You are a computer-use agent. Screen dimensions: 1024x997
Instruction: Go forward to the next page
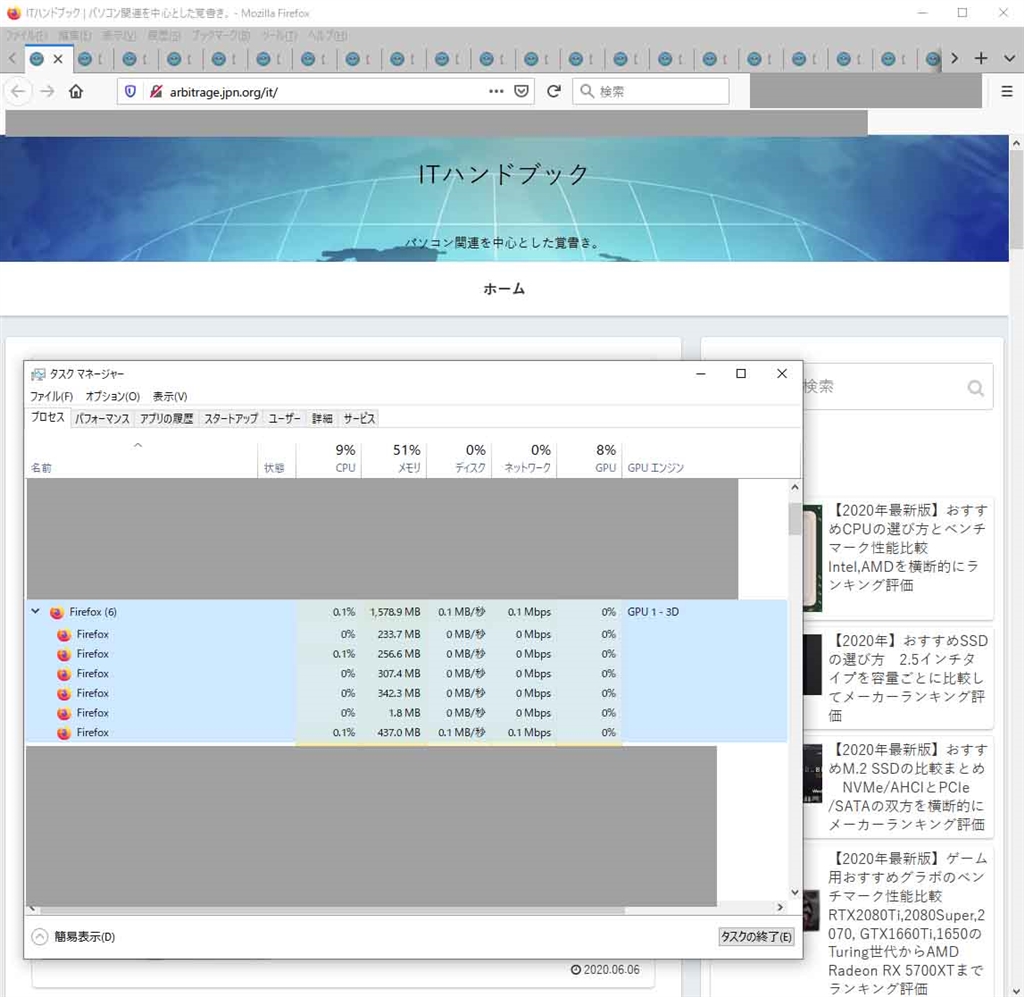(47, 91)
